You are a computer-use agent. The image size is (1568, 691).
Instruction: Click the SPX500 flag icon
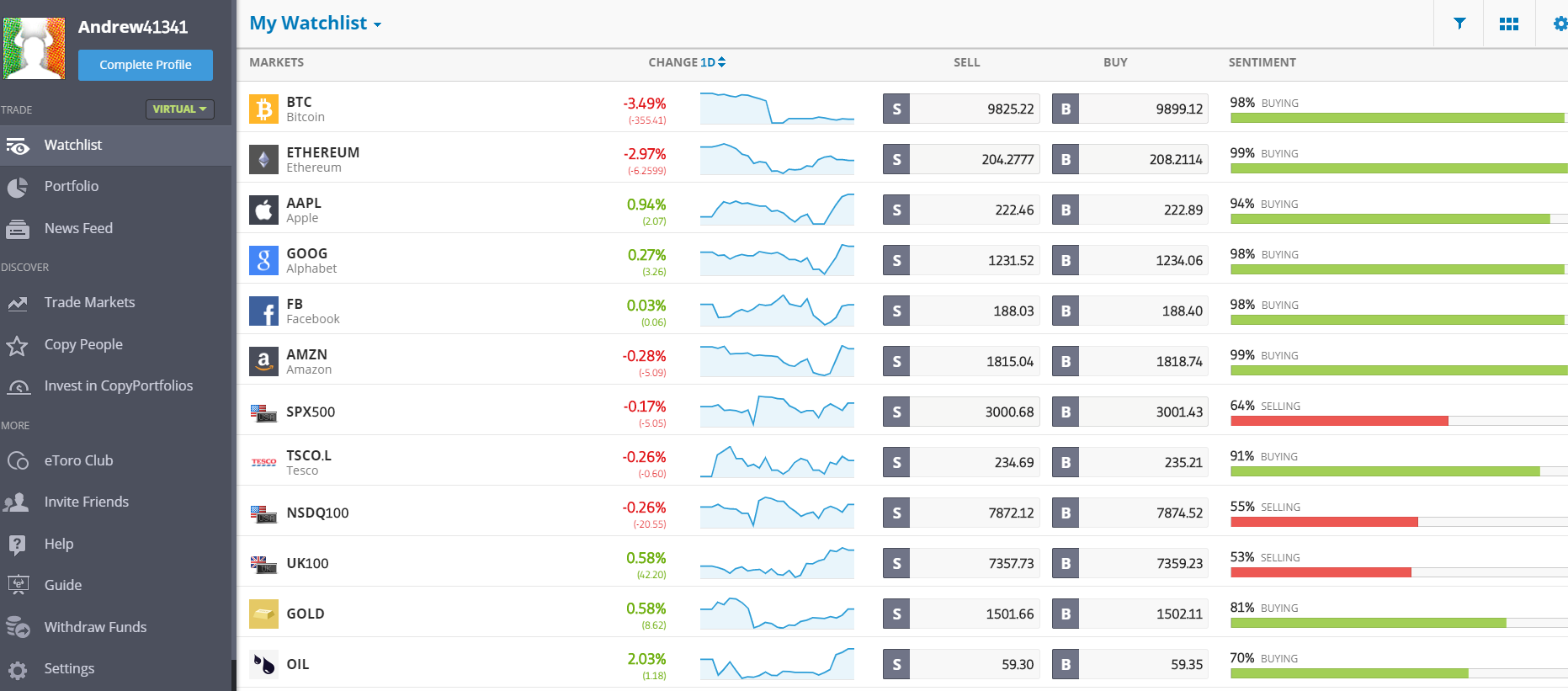[x=263, y=412]
